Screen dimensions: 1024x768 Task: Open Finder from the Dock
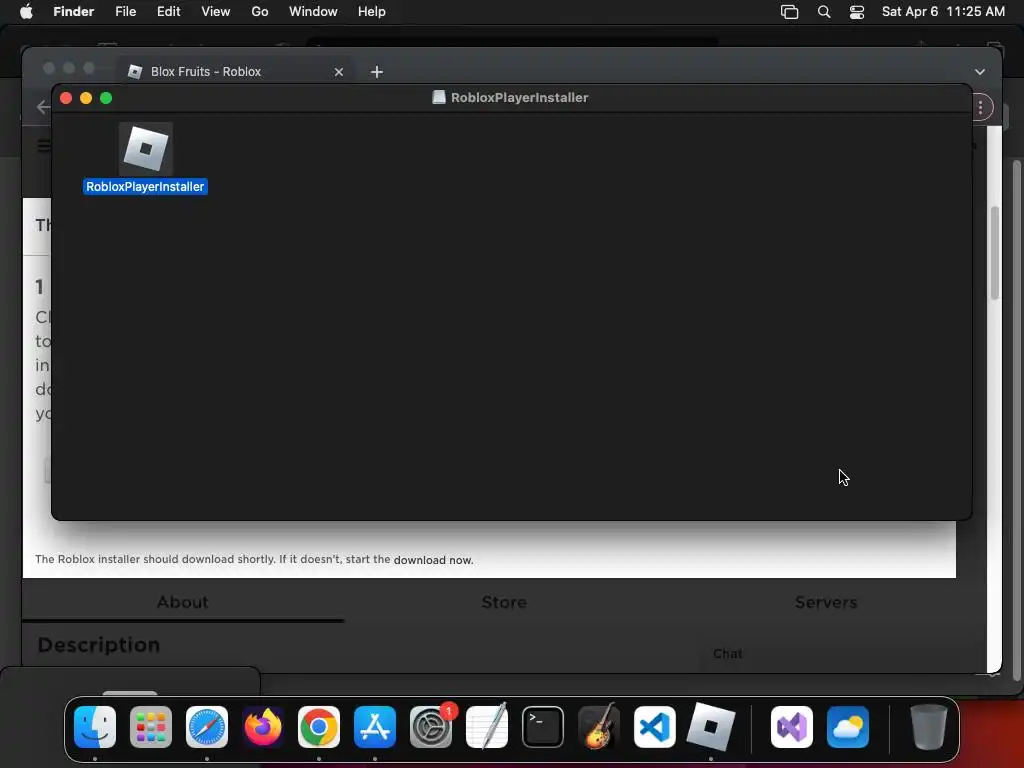(95, 727)
